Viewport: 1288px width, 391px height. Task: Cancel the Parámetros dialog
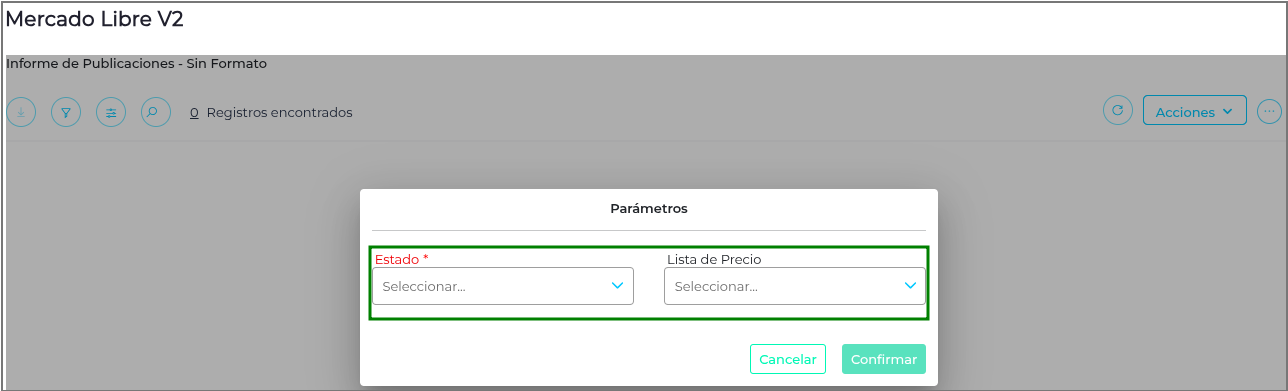click(x=788, y=359)
